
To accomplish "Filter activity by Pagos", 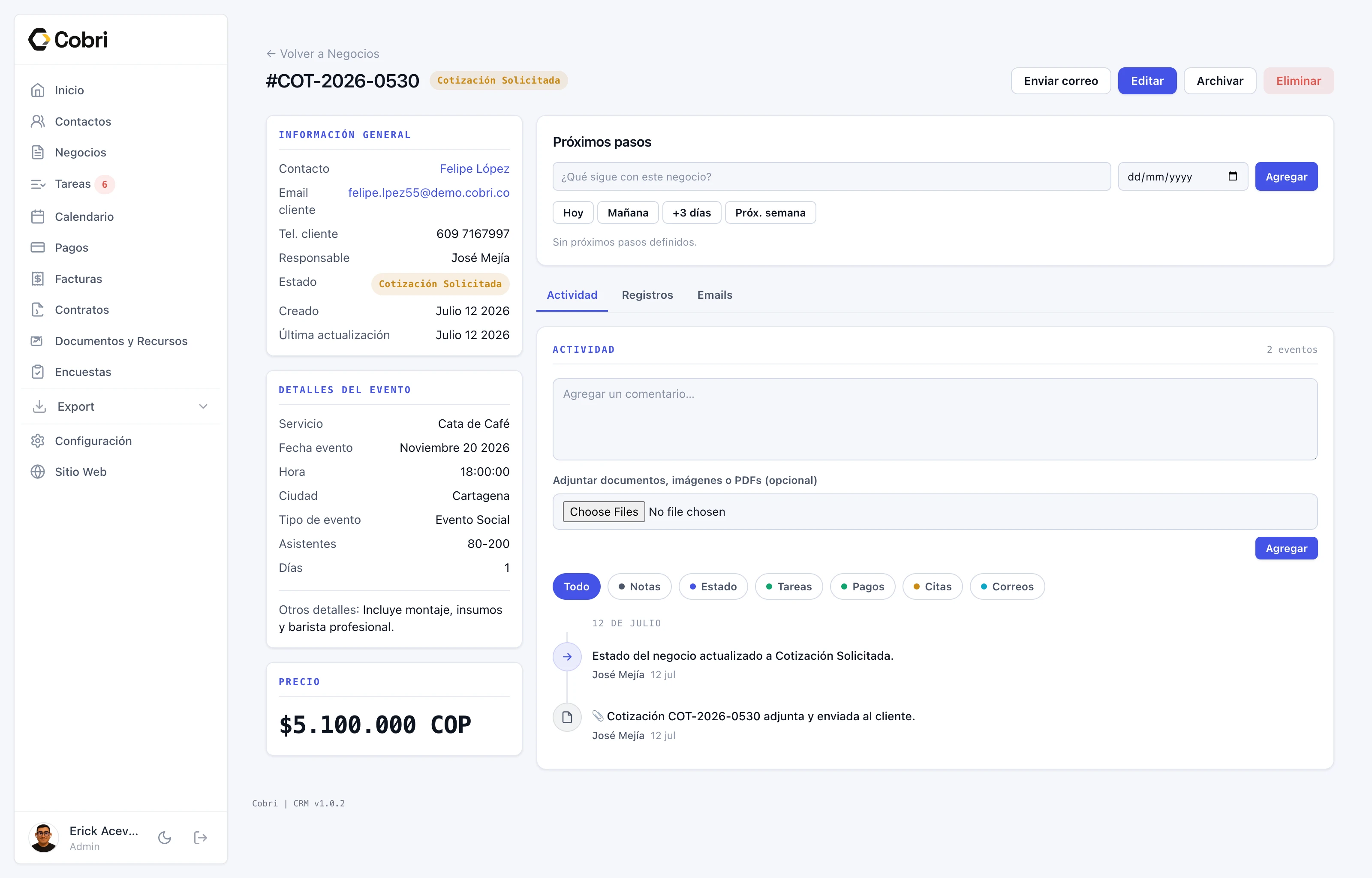I will tap(862, 586).
